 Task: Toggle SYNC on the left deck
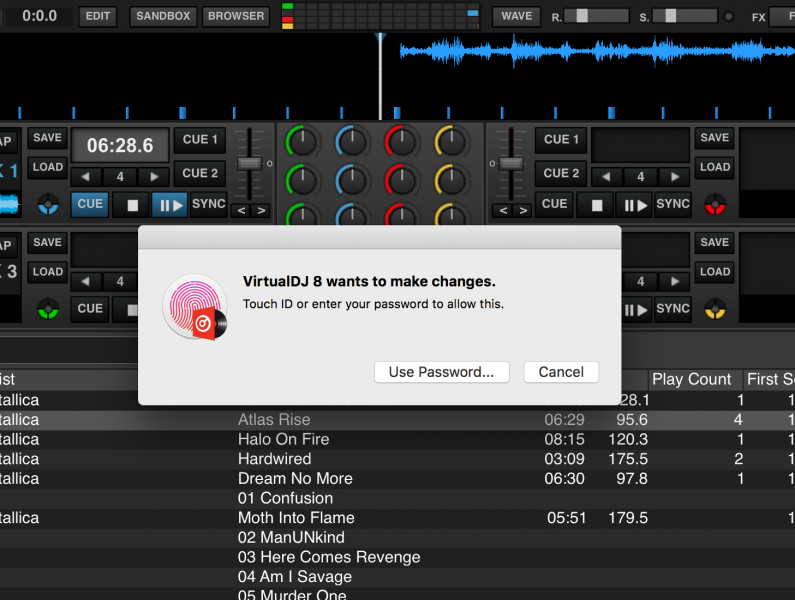(209, 204)
